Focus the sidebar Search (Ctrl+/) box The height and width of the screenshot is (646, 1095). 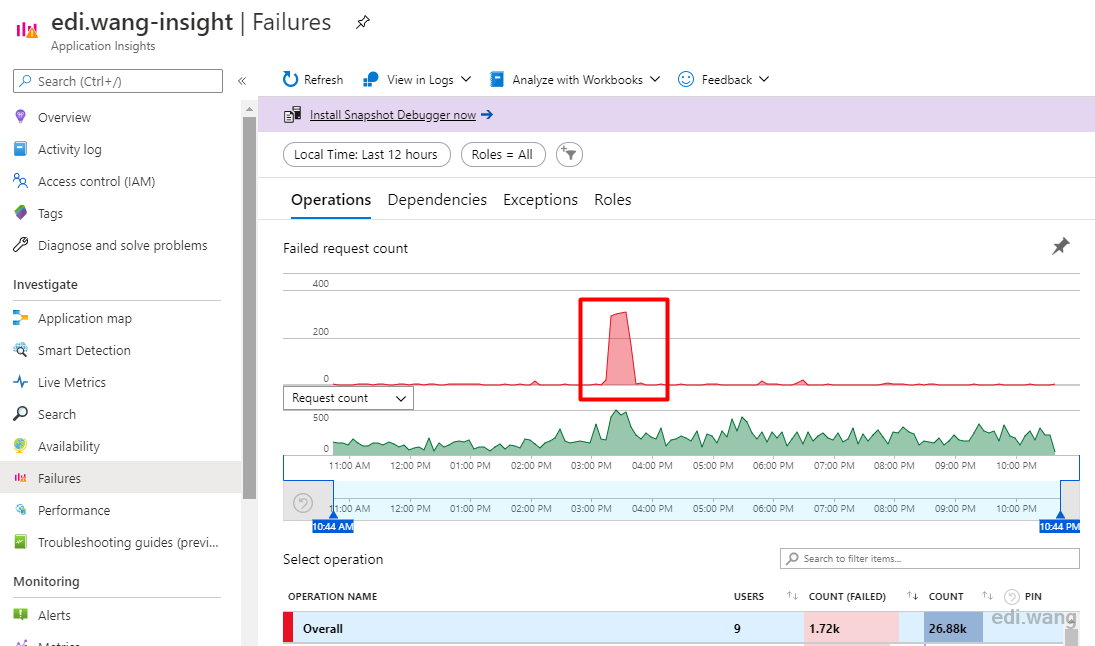point(118,81)
